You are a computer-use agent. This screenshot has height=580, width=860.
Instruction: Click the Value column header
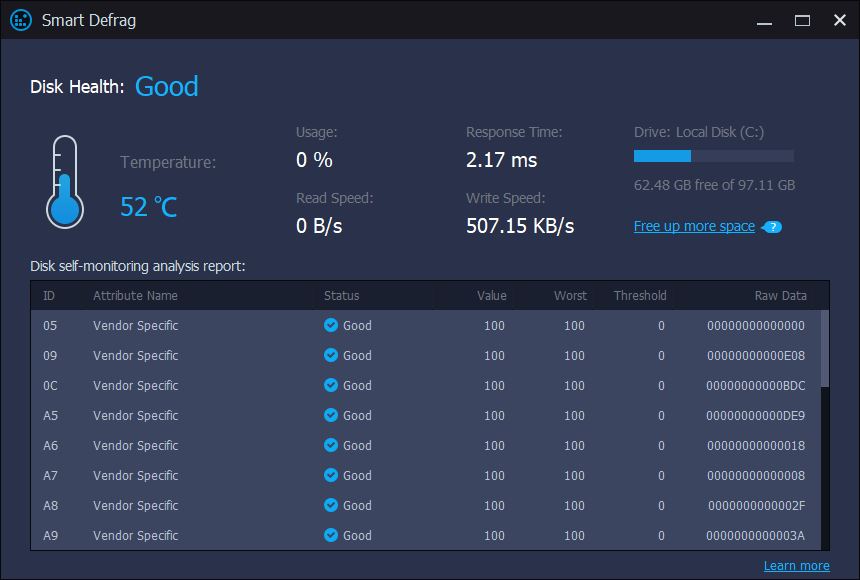click(492, 296)
